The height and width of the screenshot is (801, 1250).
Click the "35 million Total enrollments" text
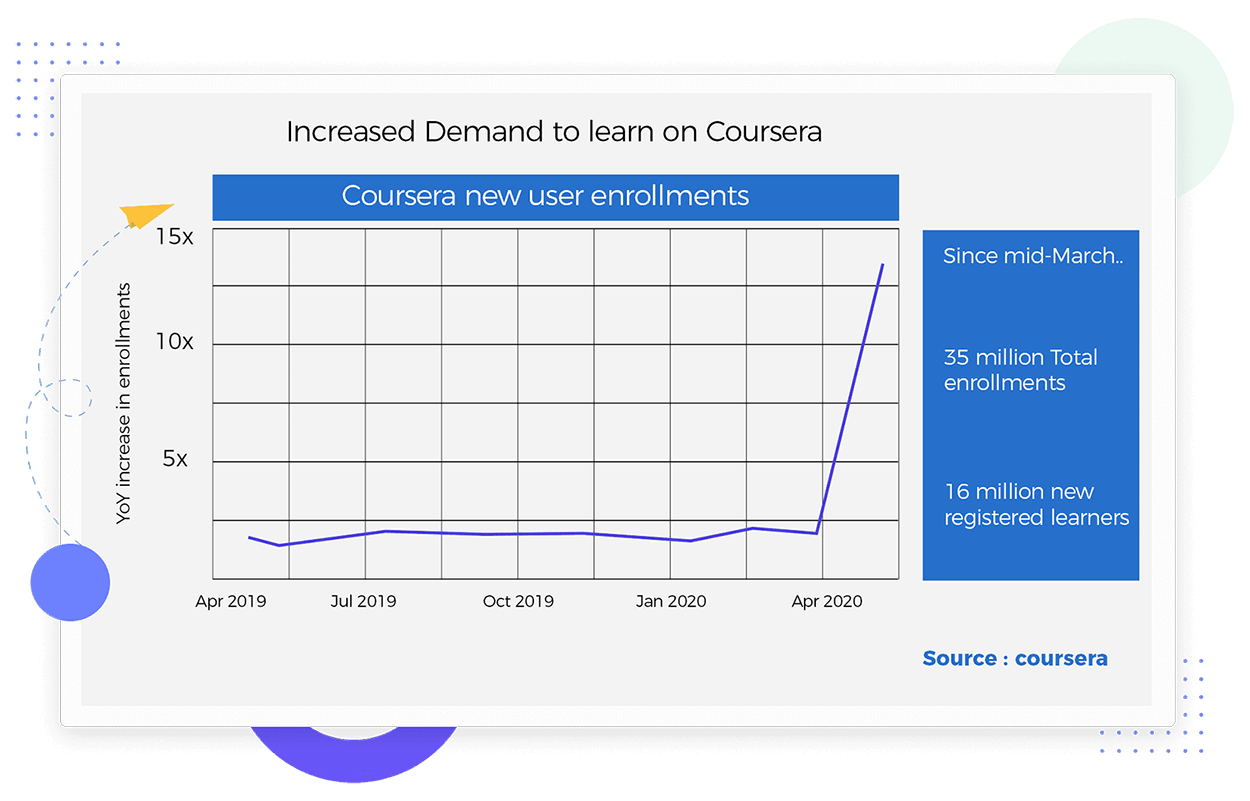[x=1021, y=370]
